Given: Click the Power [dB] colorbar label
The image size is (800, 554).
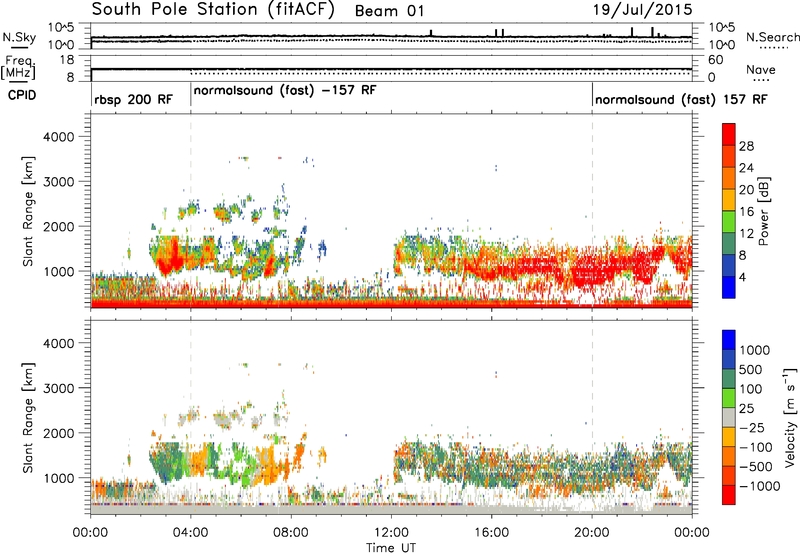Looking at the screenshot, I should (x=764, y=211).
